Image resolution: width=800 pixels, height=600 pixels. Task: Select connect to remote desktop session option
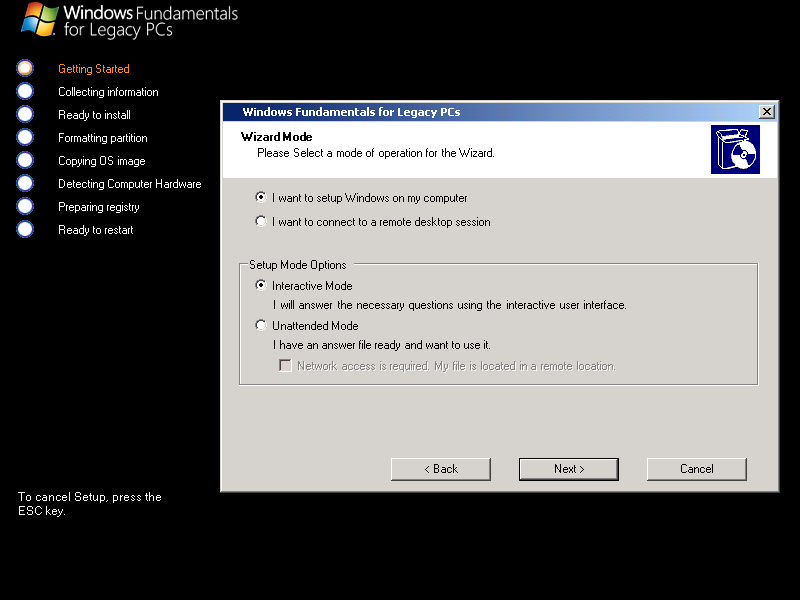coord(261,222)
